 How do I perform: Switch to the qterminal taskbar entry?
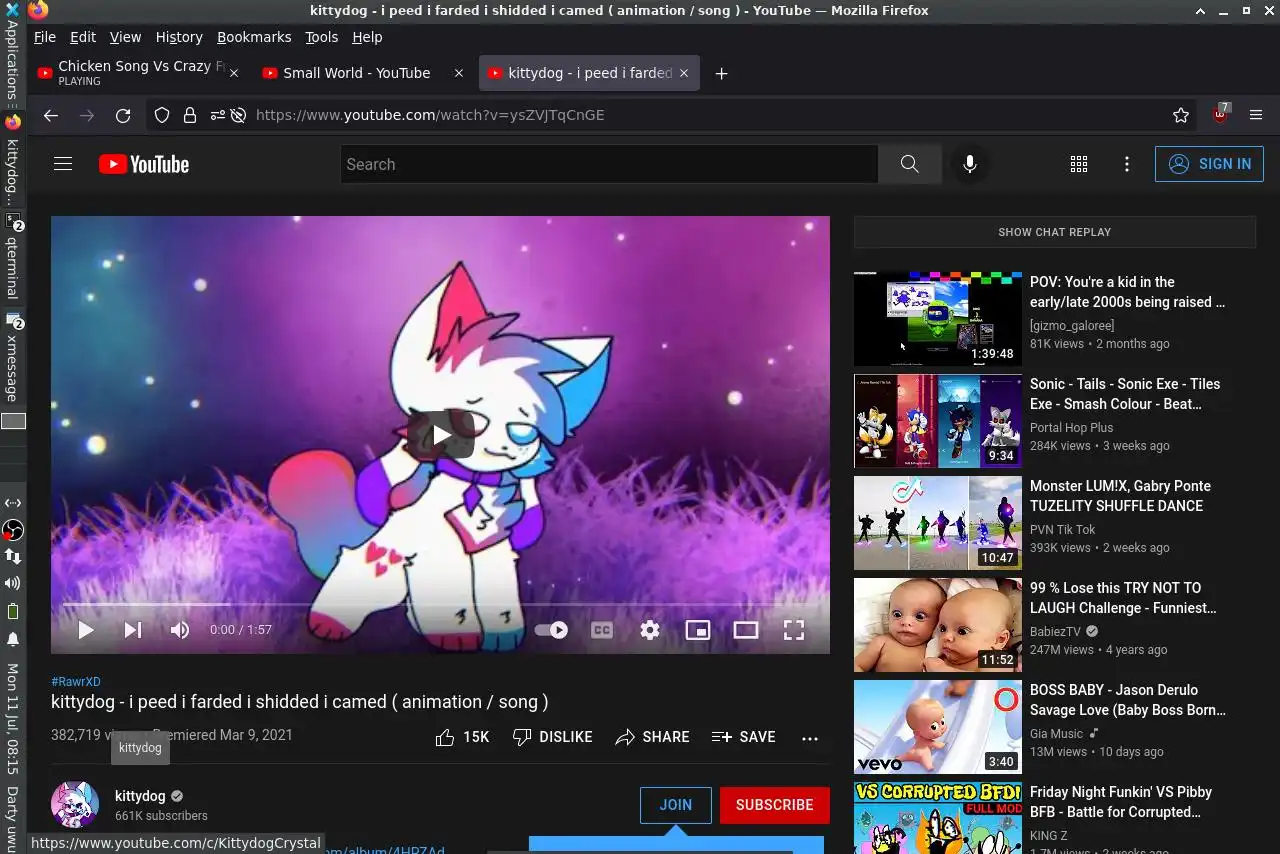pyautogui.click(x=12, y=257)
